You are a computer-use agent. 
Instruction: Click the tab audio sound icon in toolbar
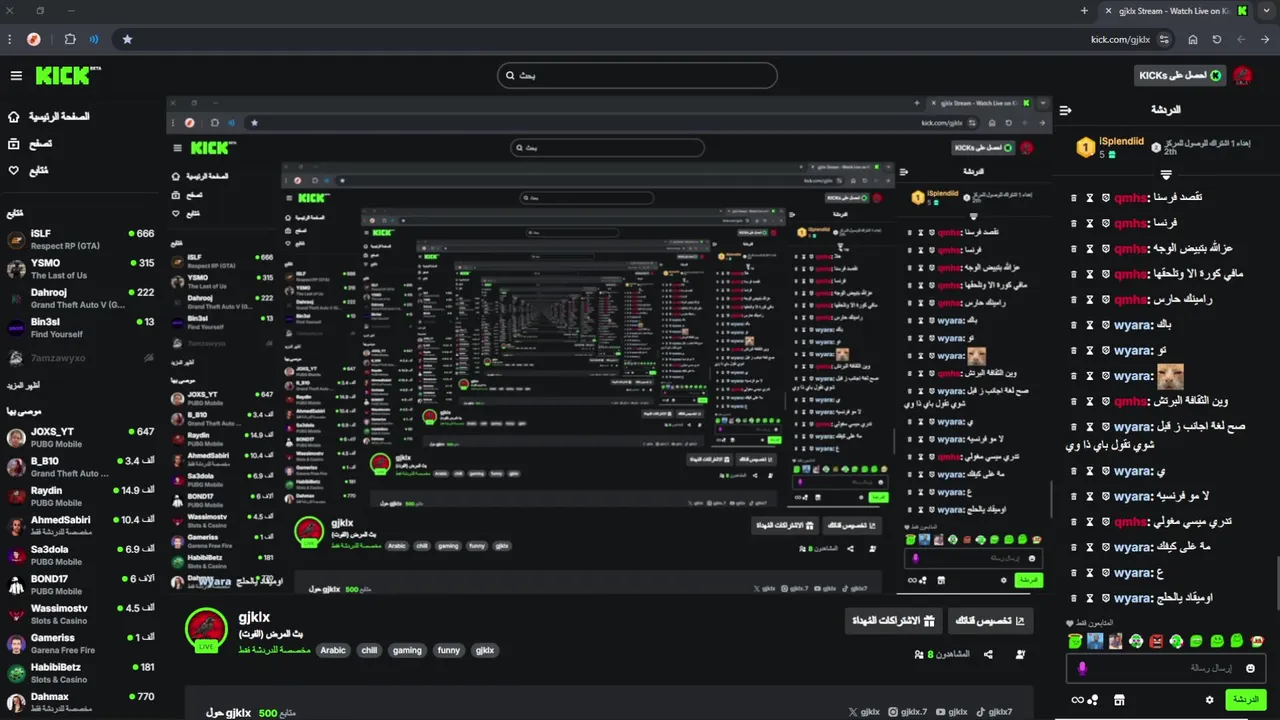click(95, 39)
